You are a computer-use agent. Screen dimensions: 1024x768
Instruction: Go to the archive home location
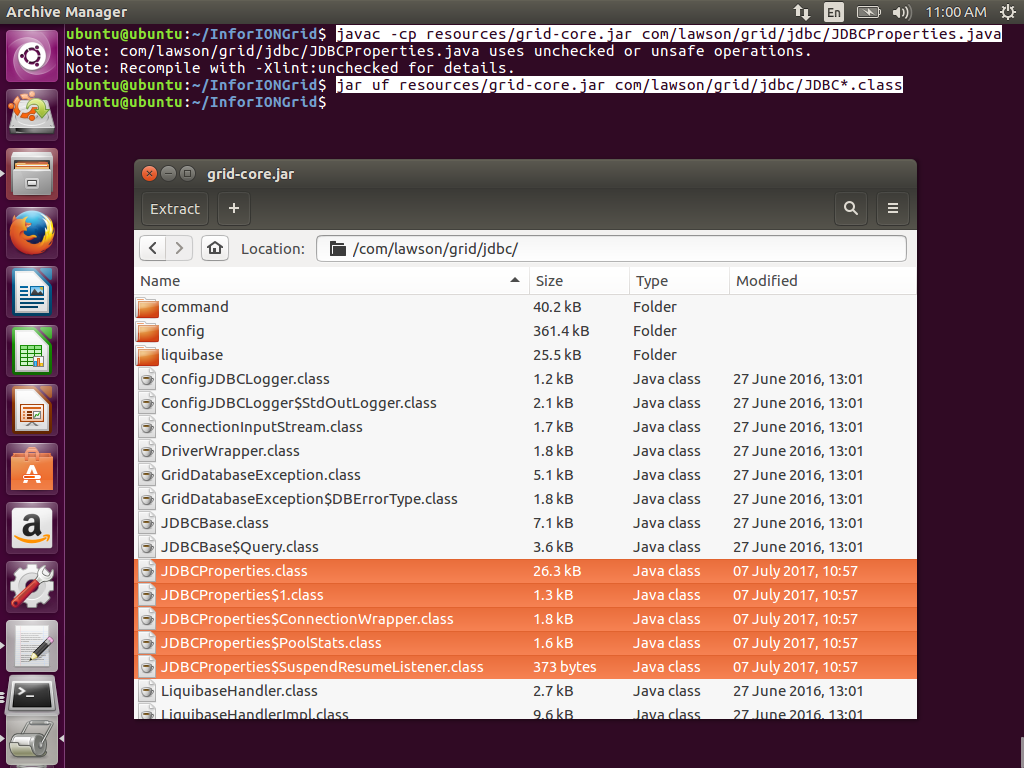[215, 248]
